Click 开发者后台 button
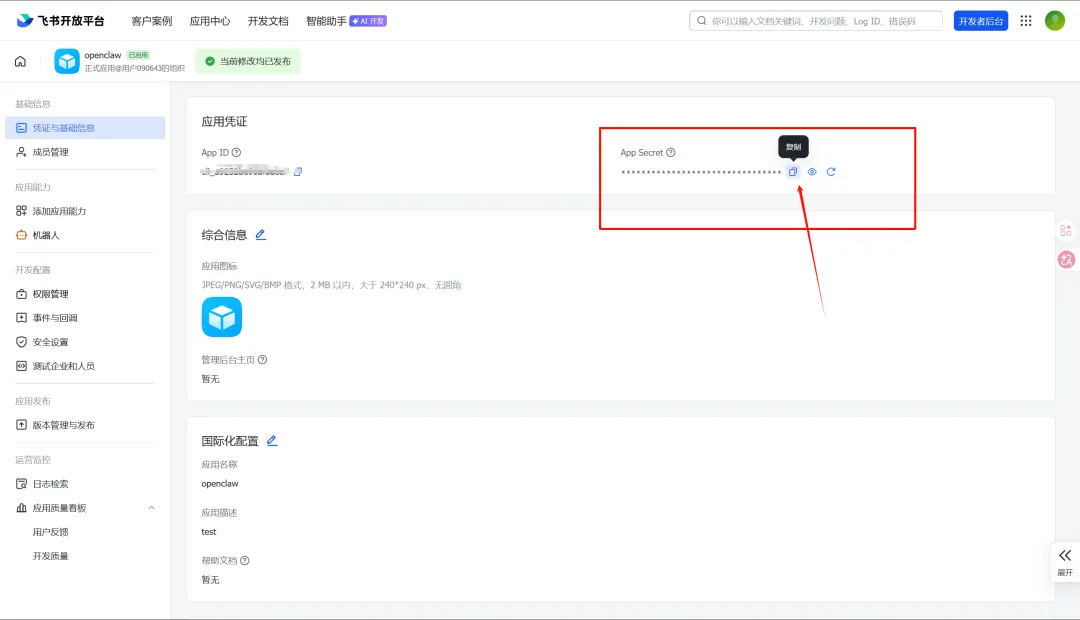This screenshot has width=1080, height=620. pos(981,21)
